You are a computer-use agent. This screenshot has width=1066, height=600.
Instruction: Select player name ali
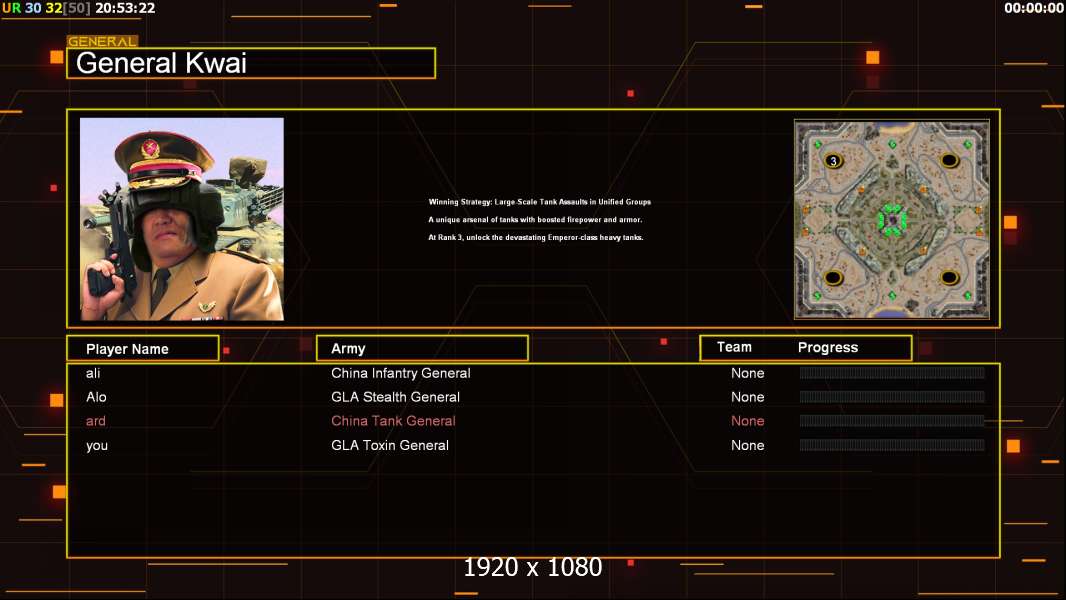[93, 373]
